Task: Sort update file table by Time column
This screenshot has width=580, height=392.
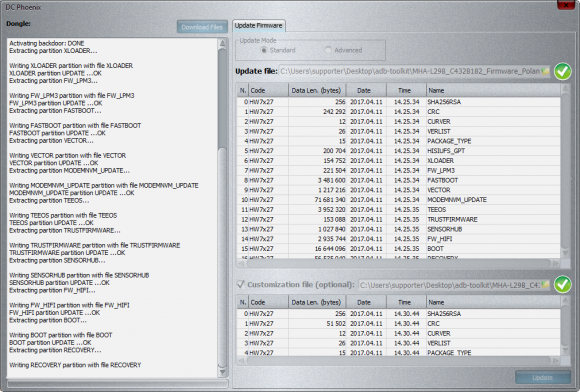Action: pos(406,90)
